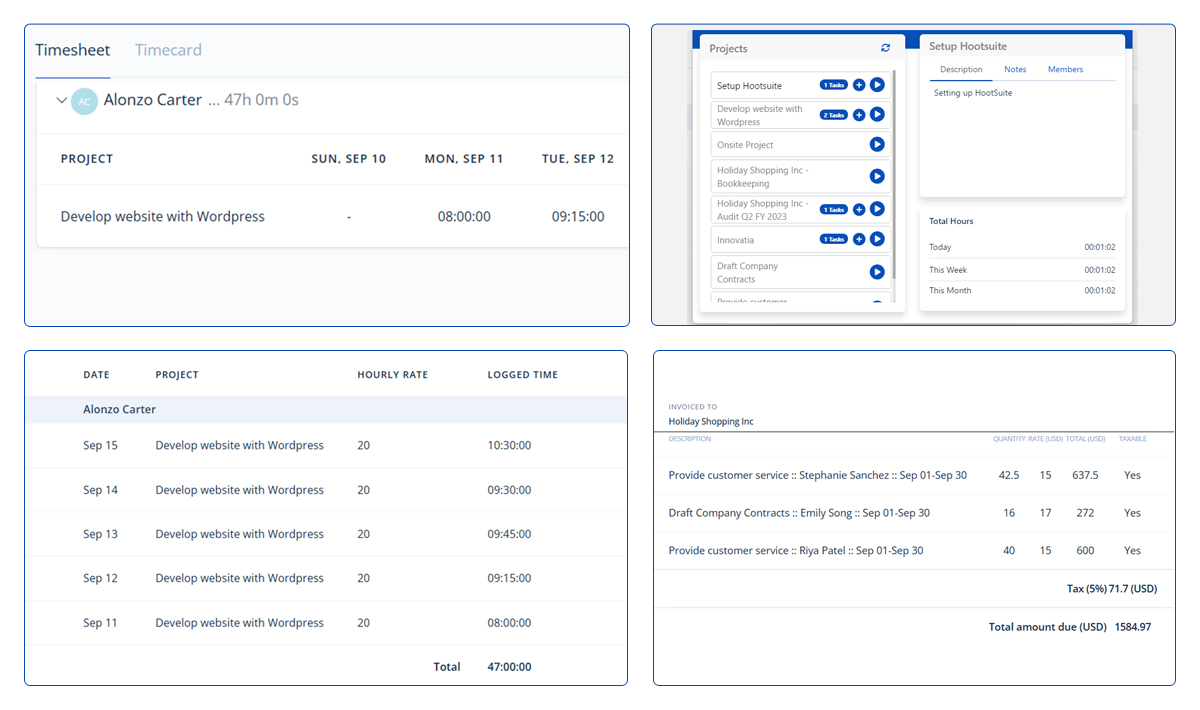The width and height of the screenshot is (1200, 710).
Task: Click the Alonzo Carter group row in report
Action: (x=326, y=409)
